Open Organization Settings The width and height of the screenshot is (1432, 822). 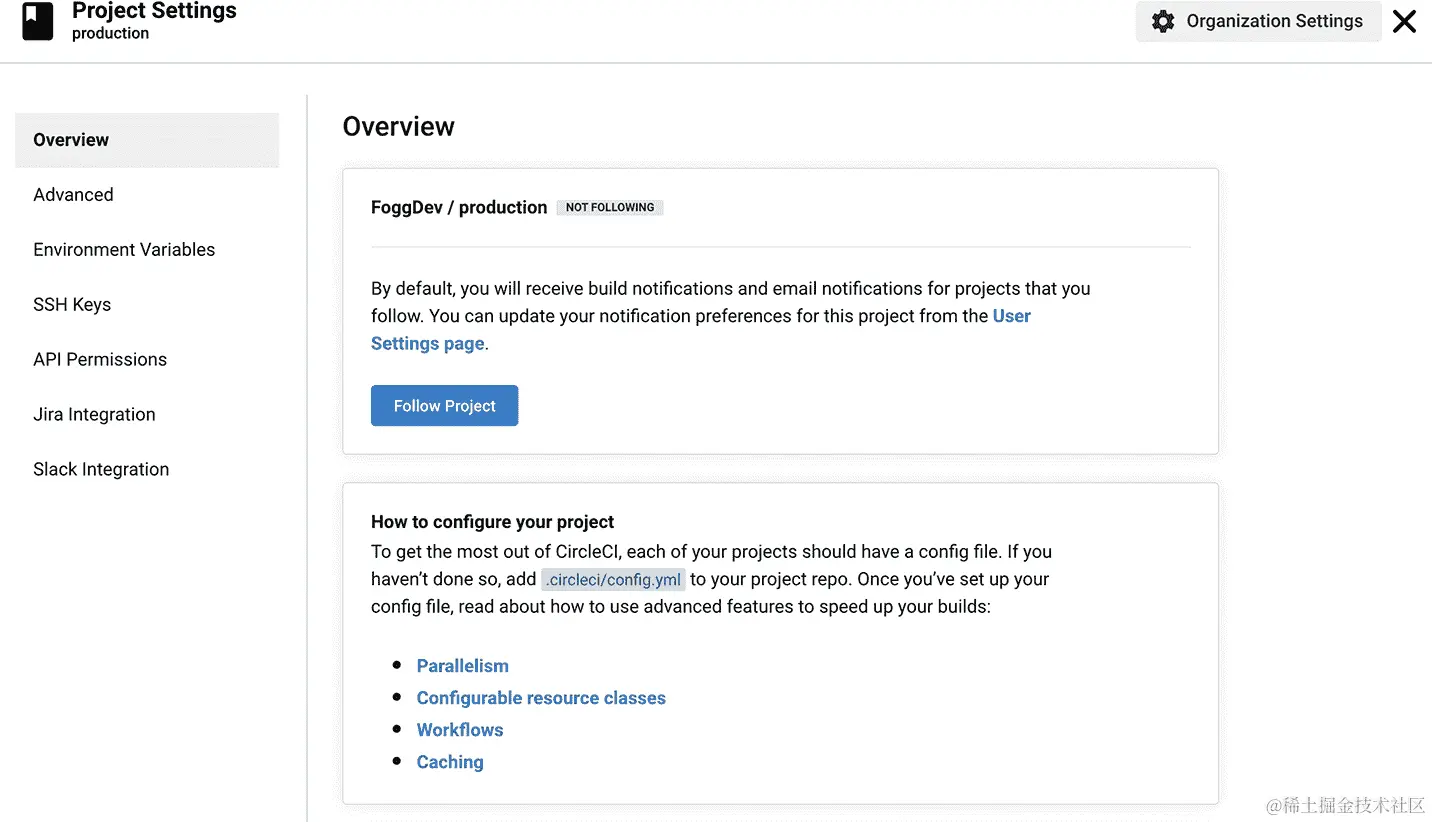[1258, 21]
